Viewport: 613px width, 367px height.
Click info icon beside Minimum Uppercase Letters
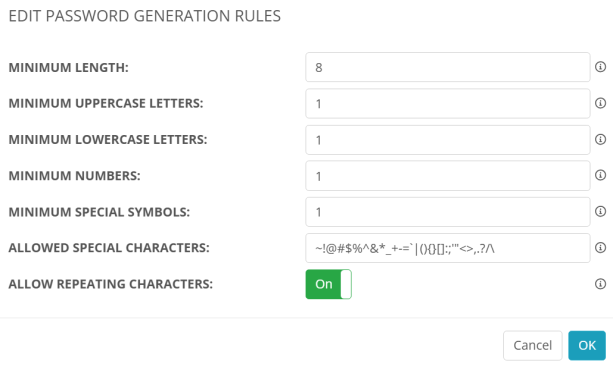point(600,103)
